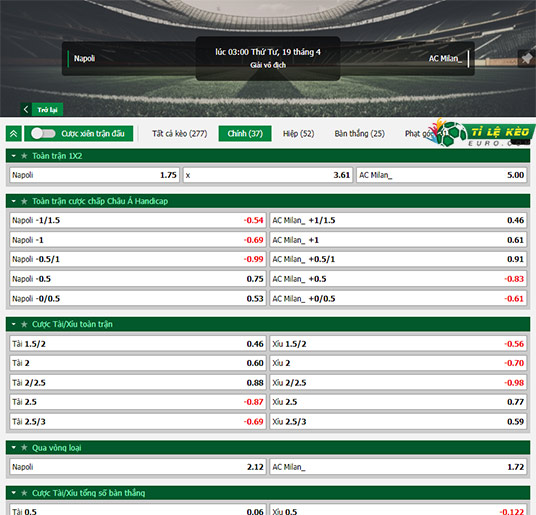This screenshot has height=515, width=536.
Task: Collapse the Toàn trận 1X2 section arrow
Action: click(x=14, y=156)
